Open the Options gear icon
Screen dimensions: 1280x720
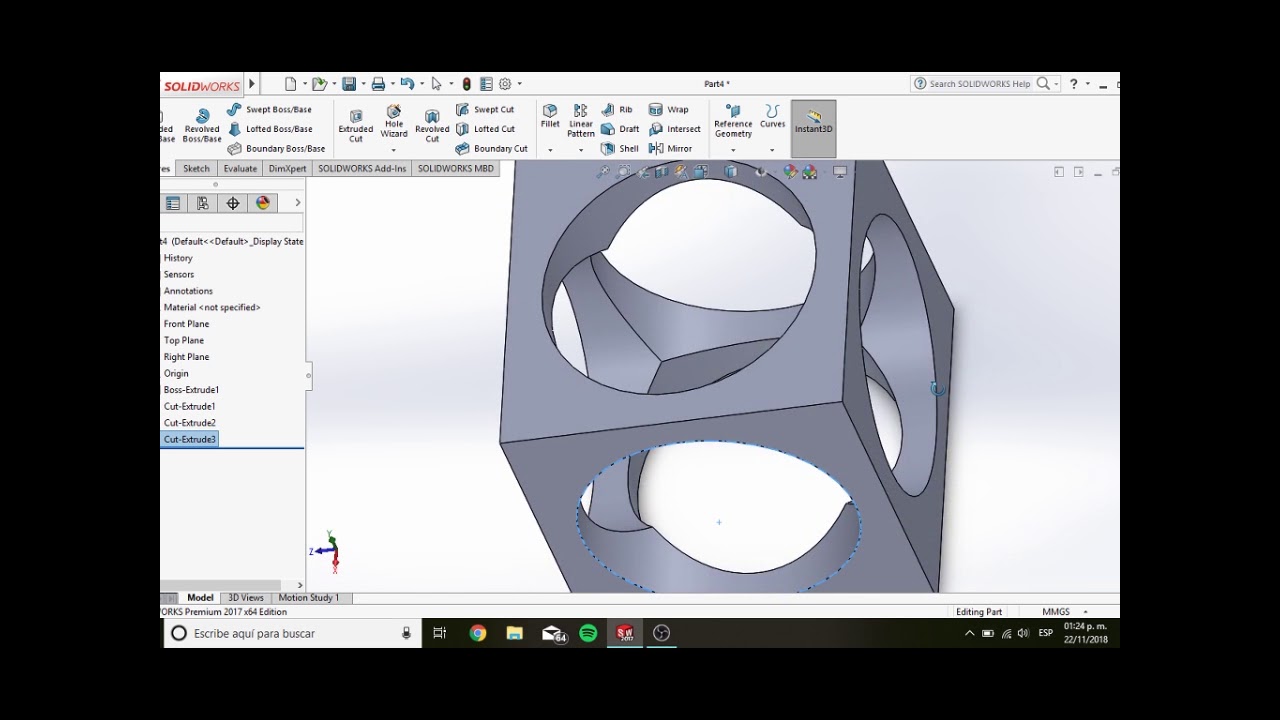tap(505, 84)
